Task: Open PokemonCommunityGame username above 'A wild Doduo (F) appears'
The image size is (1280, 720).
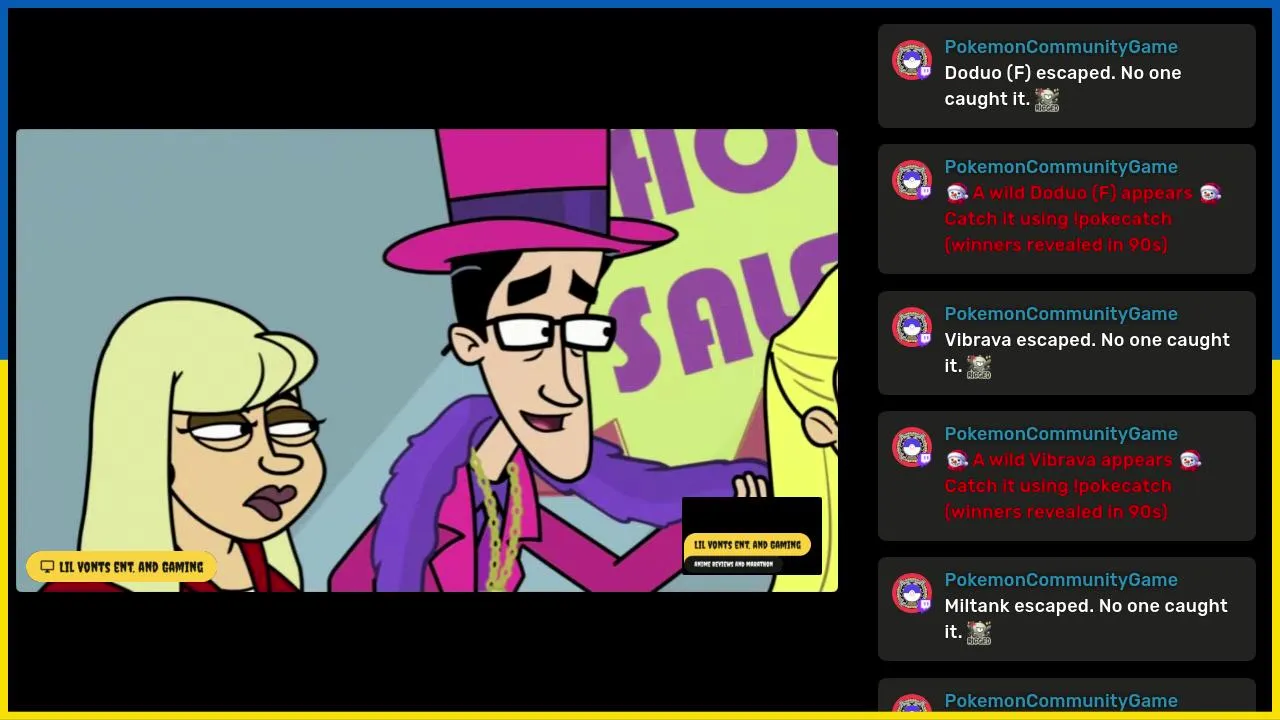Action: 1061,167
